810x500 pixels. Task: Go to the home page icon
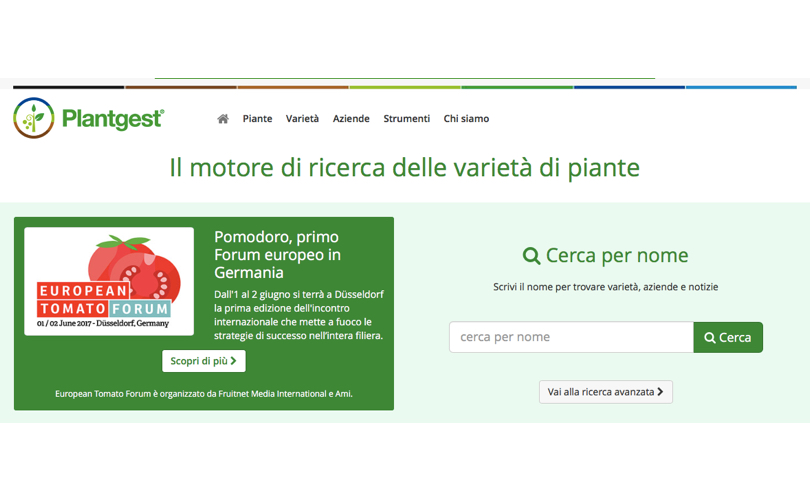(223, 119)
